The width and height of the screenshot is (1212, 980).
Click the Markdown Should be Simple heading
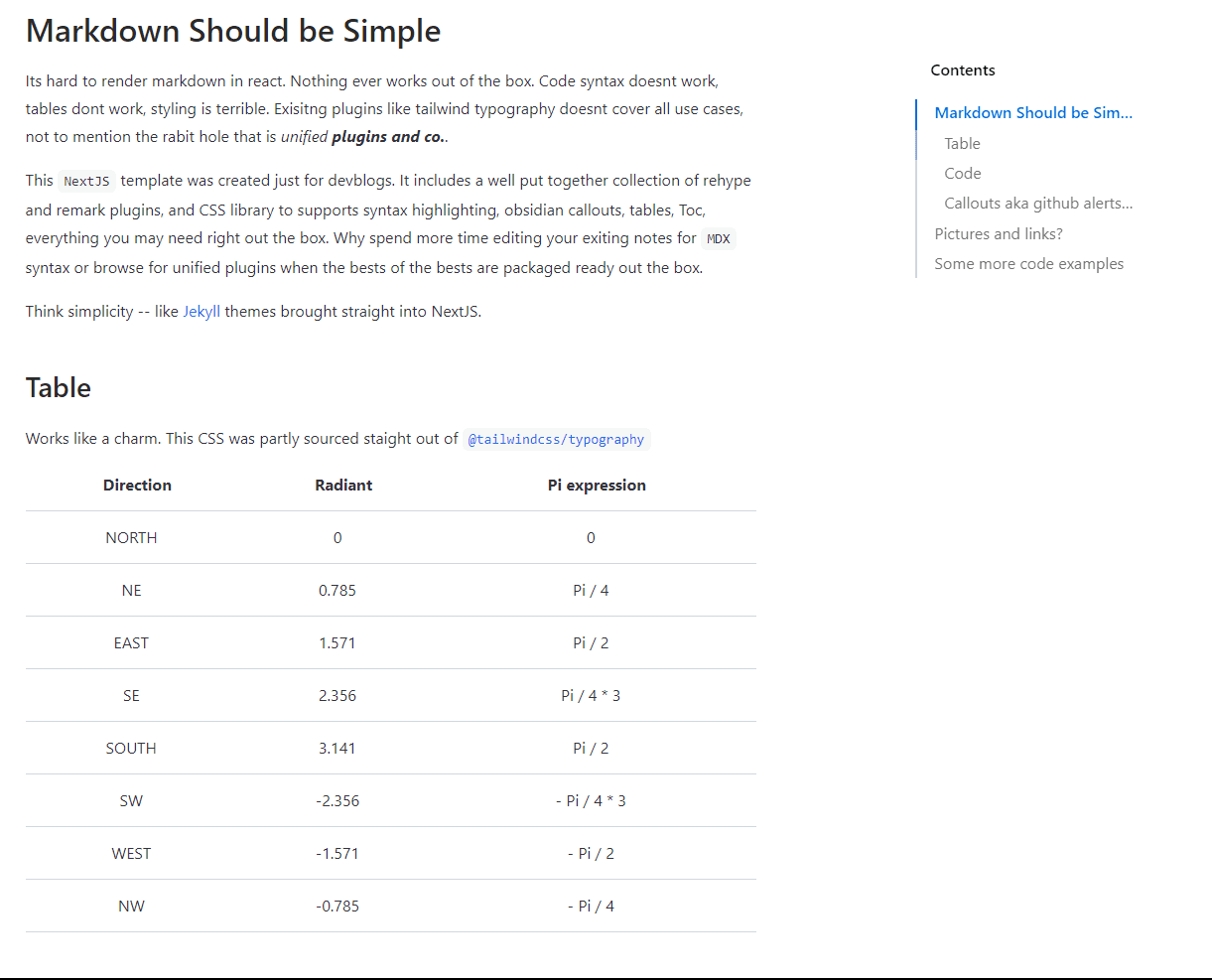click(x=233, y=31)
